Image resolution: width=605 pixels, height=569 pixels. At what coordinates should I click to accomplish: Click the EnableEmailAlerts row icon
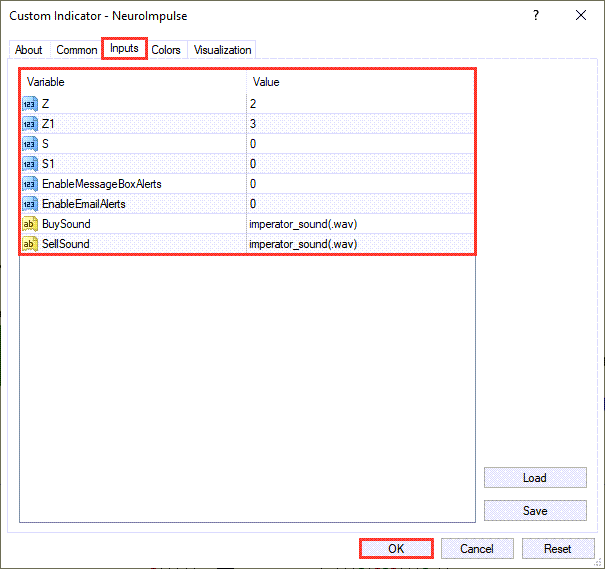[x=29, y=203]
